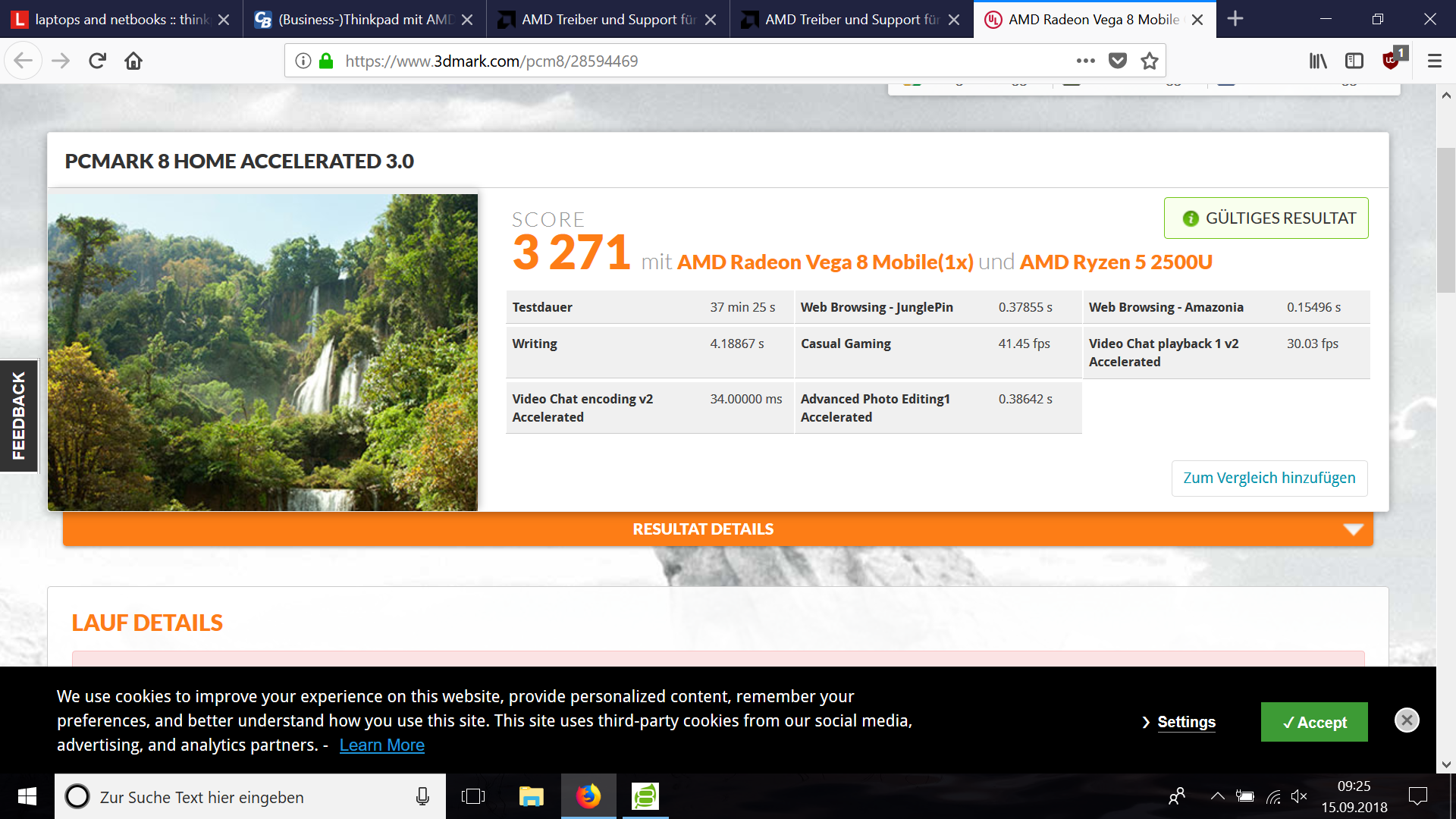Go to the browser home page icon

tap(133, 61)
